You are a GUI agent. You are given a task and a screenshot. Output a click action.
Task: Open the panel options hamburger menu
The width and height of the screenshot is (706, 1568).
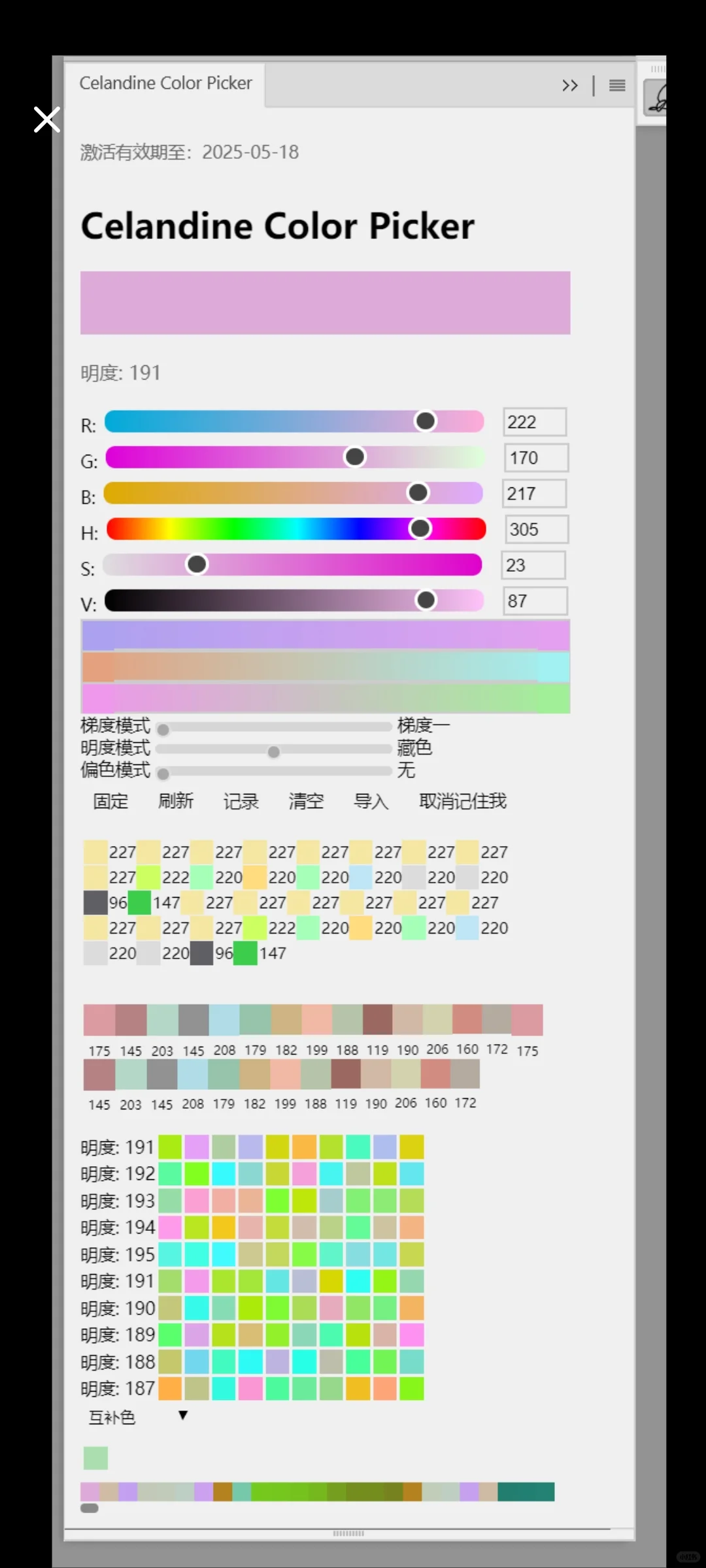(617, 86)
